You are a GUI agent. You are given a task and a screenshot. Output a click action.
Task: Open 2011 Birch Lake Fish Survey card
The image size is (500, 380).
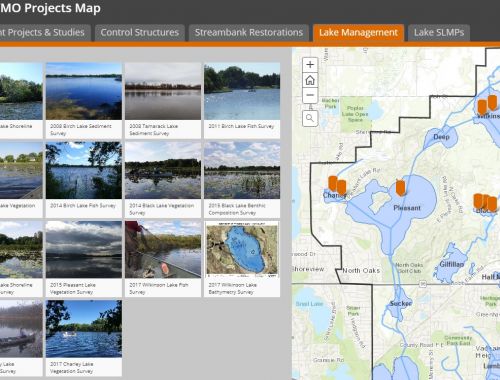click(242, 101)
